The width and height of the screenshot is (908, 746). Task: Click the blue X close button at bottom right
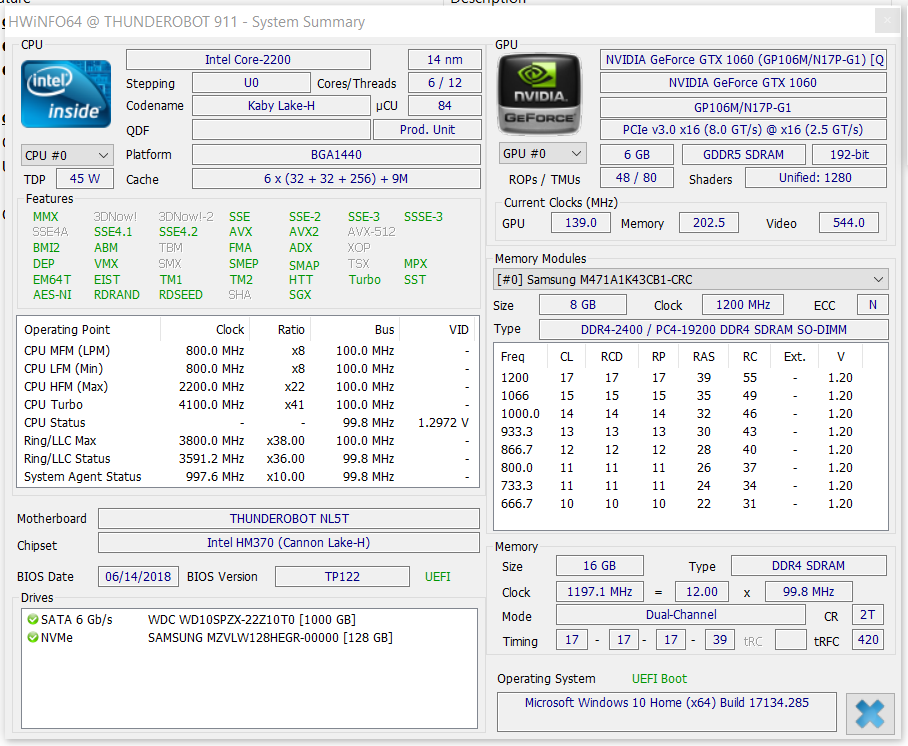(870, 714)
